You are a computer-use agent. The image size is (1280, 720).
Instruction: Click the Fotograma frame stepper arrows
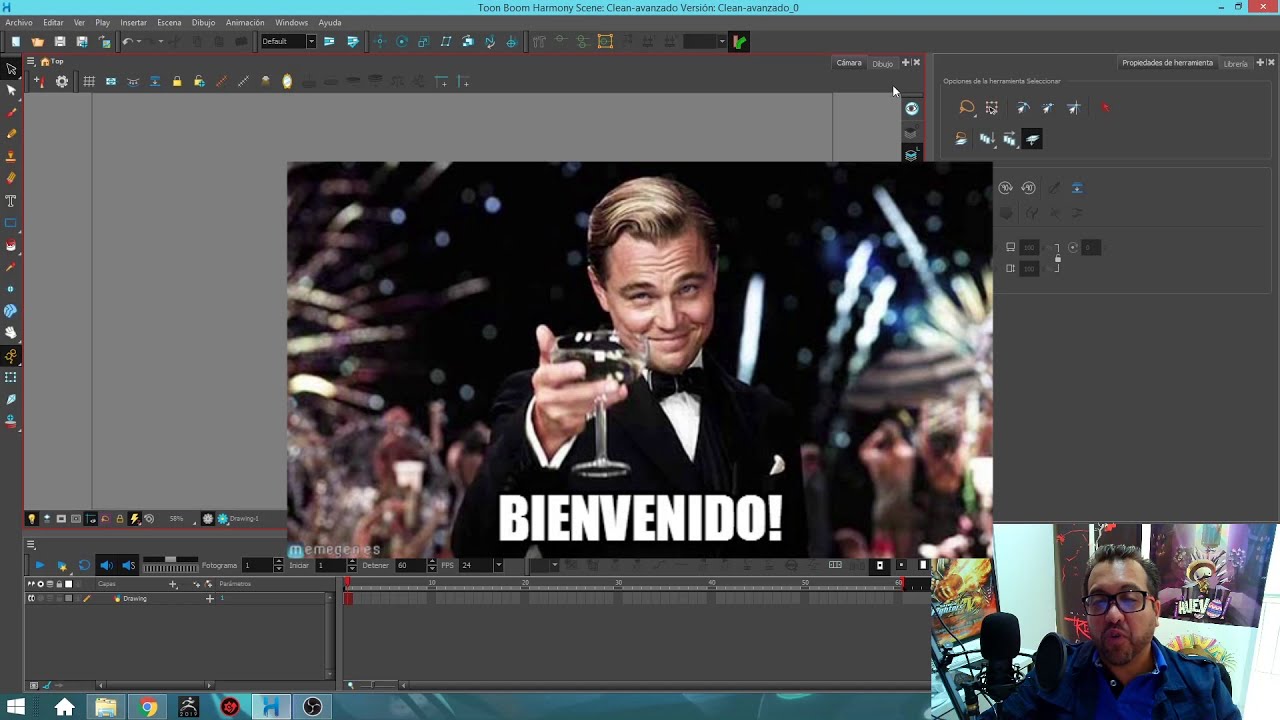pos(278,566)
